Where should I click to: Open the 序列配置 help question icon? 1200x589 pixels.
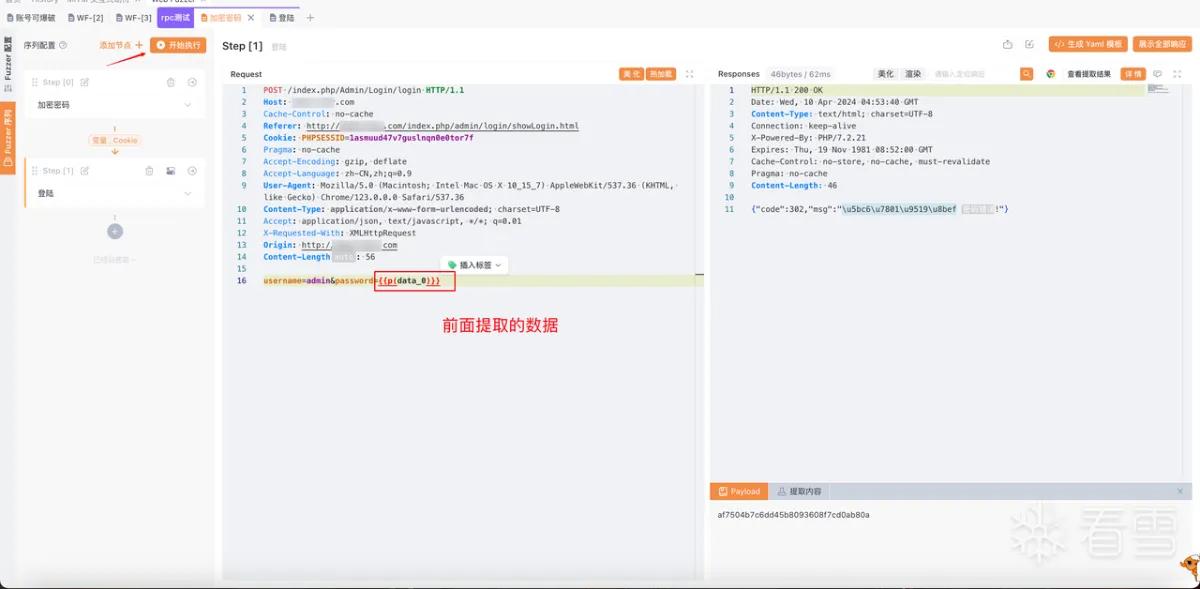coord(64,45)
